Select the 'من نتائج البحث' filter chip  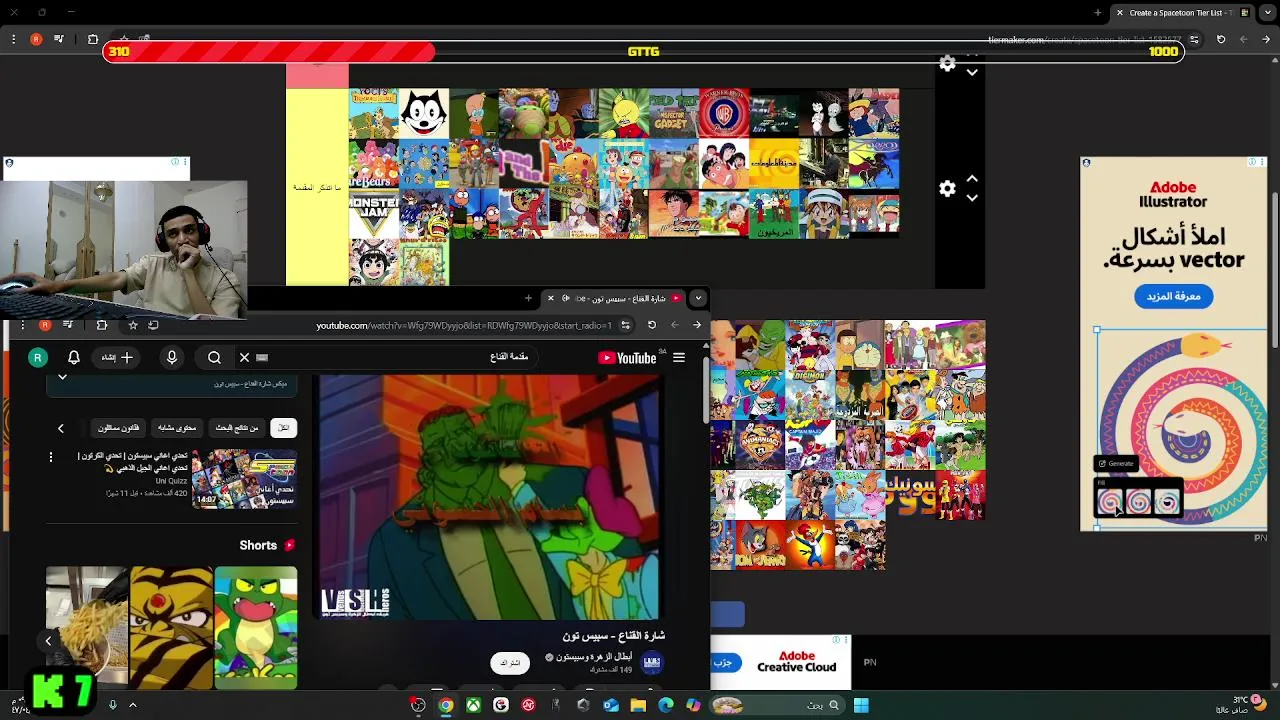pos(237,428)
